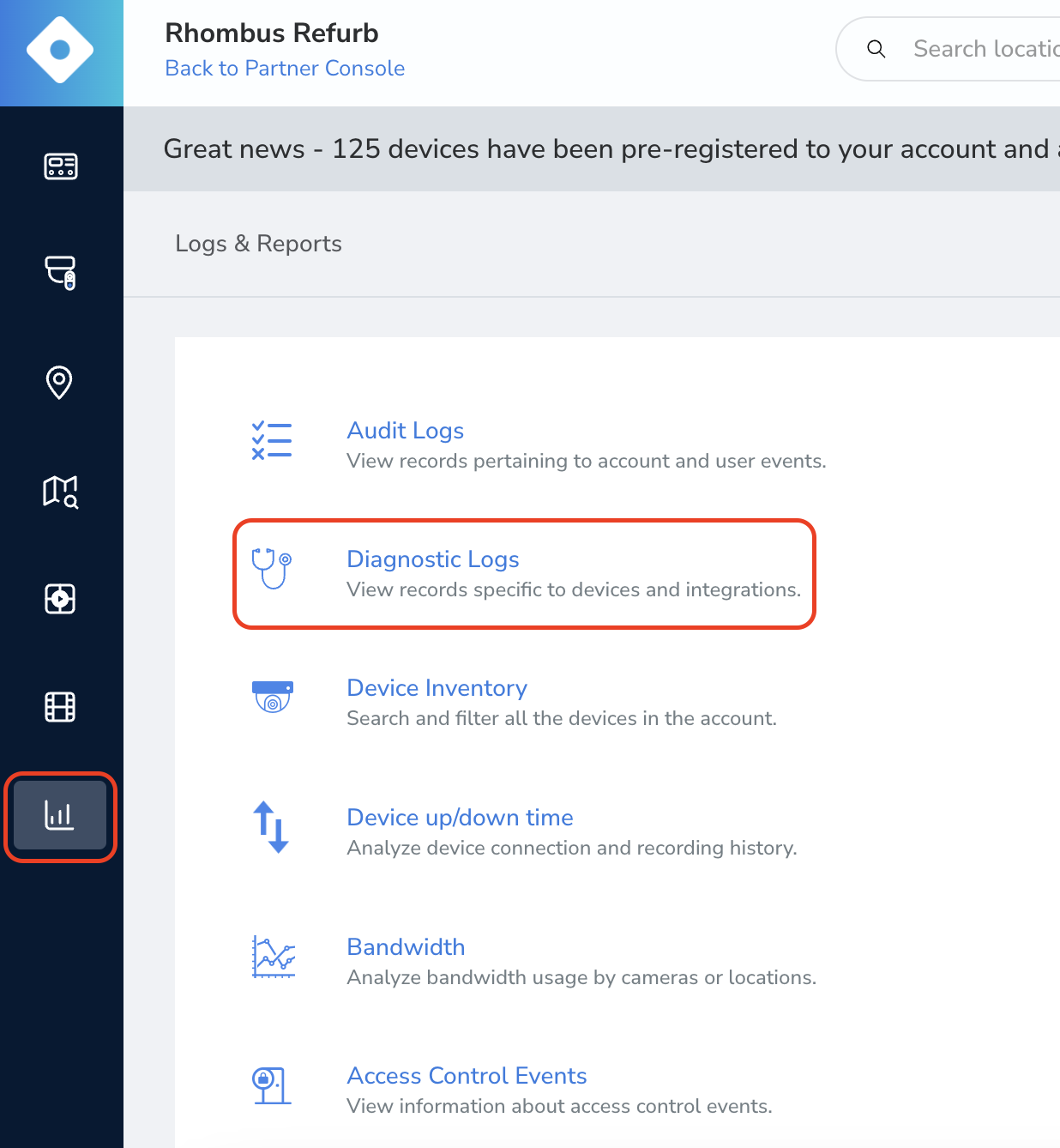Open Audit Logs report
This screenshot has height=1148, width=1060.
point(405,431)
